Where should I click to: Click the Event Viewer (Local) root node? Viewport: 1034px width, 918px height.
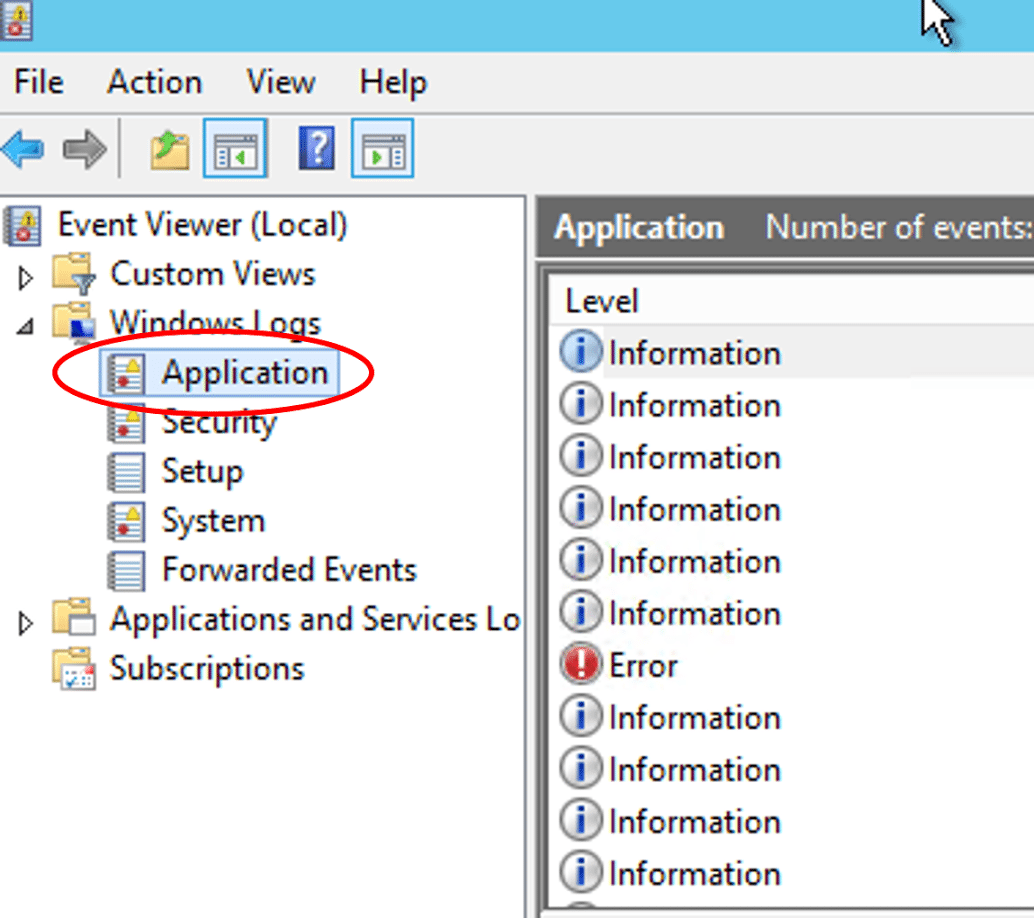pos(201,224)
